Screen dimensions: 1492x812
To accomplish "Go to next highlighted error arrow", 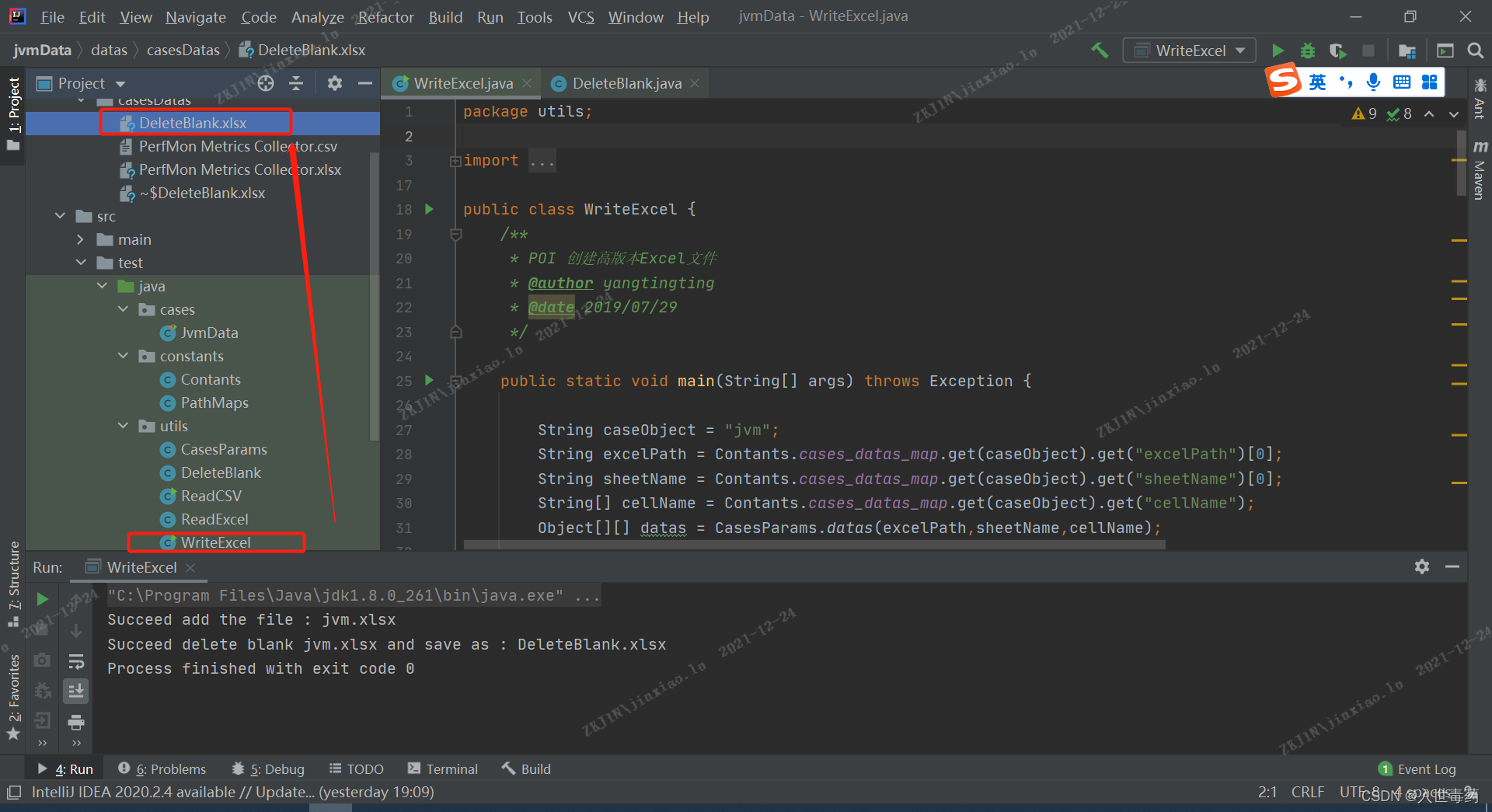I will [x=1454, y=113].
